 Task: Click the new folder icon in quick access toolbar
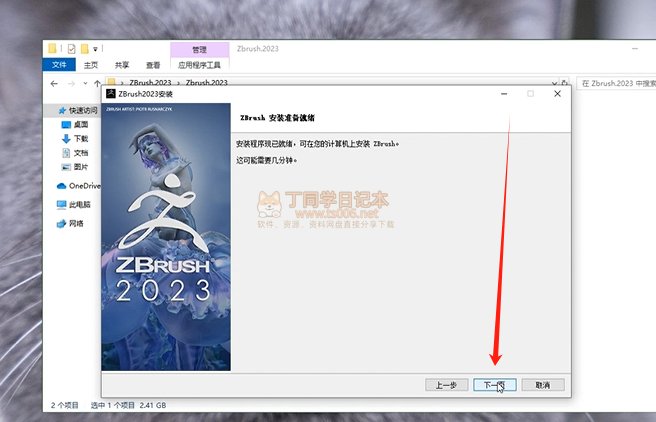85,49
